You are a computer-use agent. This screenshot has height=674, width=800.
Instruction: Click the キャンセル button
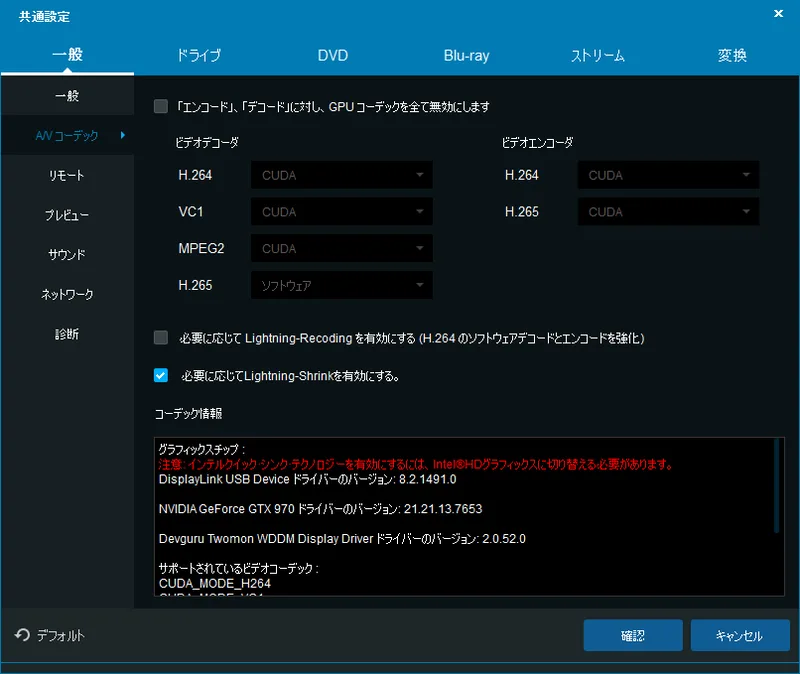pyautogui.click(x=740, y=635)
